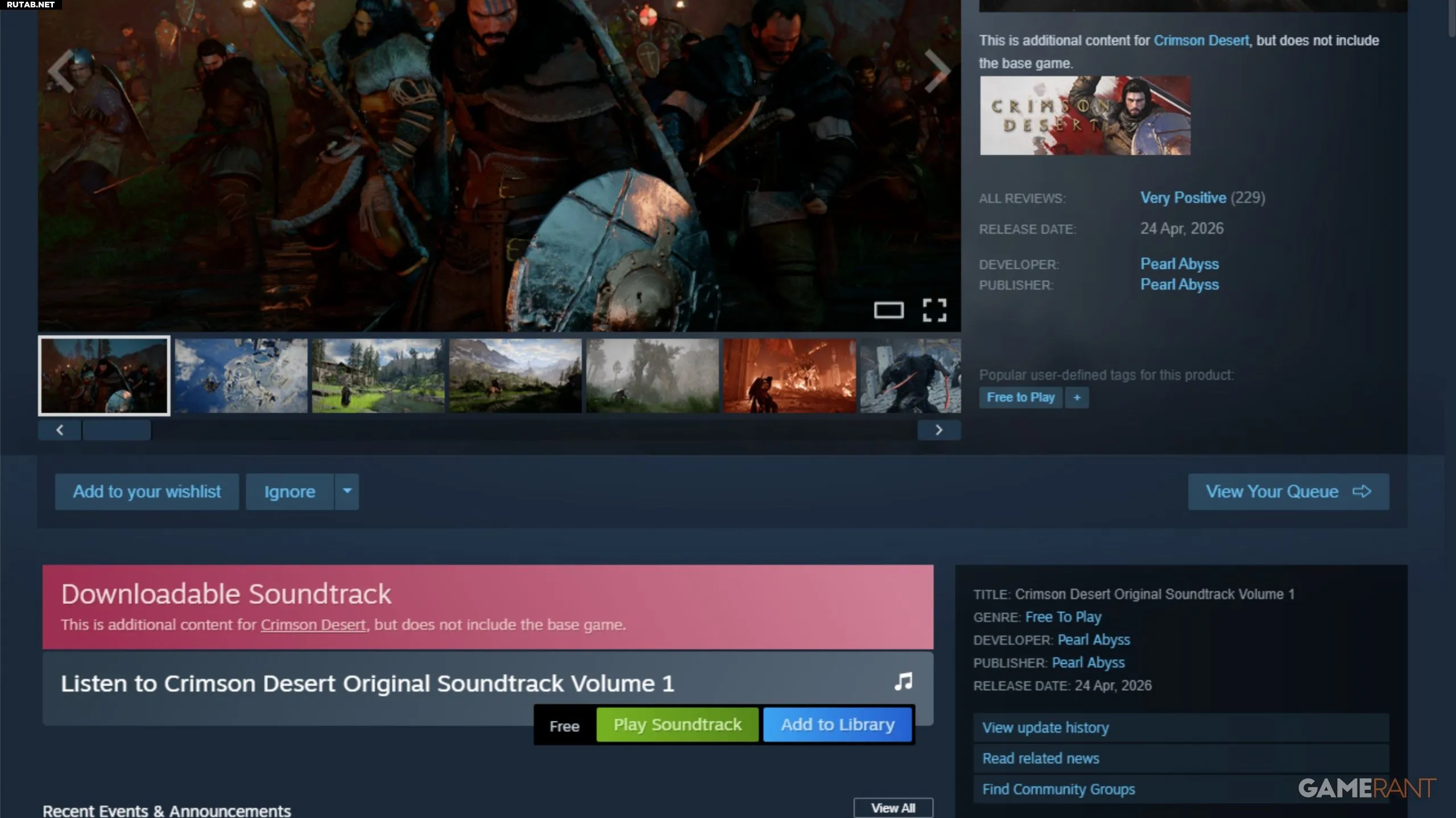Open the Free to Play tag

pyautogui.click(x=1020, y=397)
